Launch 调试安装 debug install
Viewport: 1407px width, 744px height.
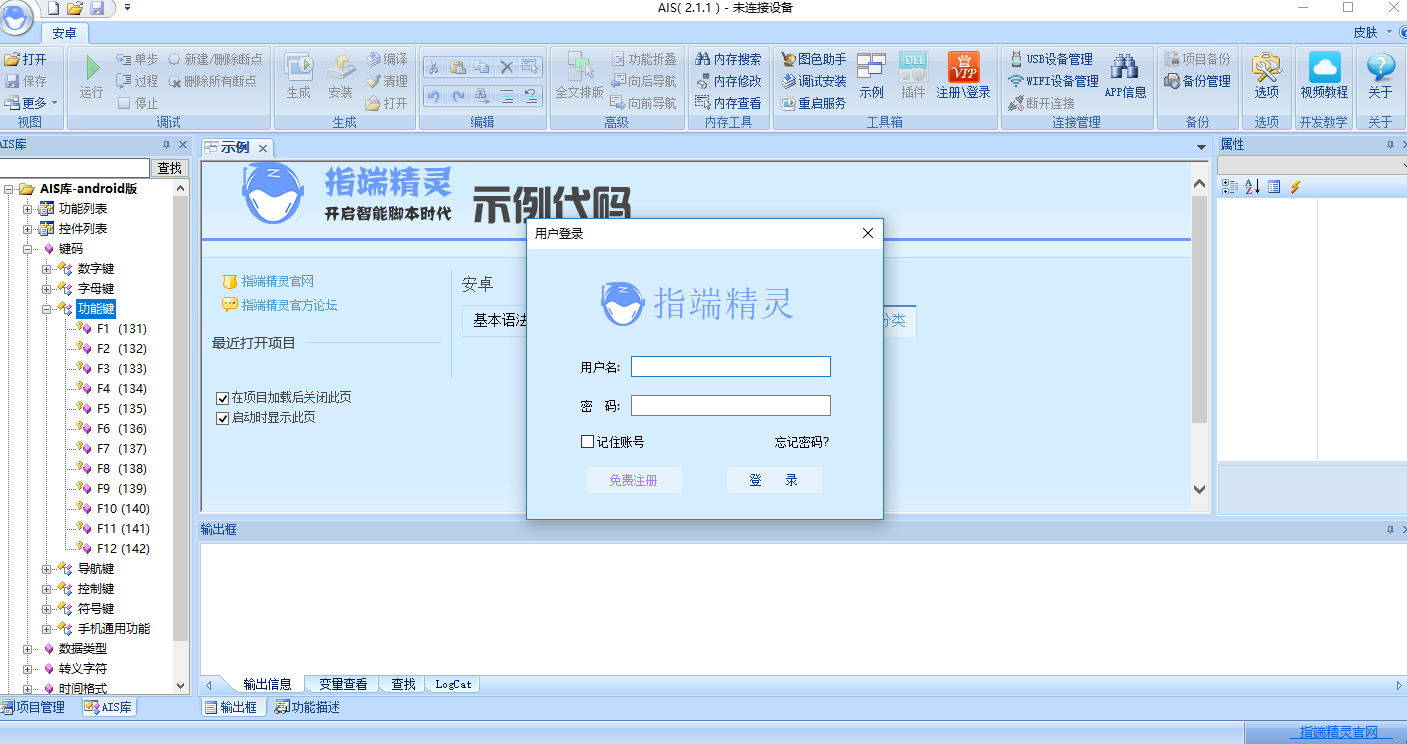pyautogui.click(x=813, y=81)
